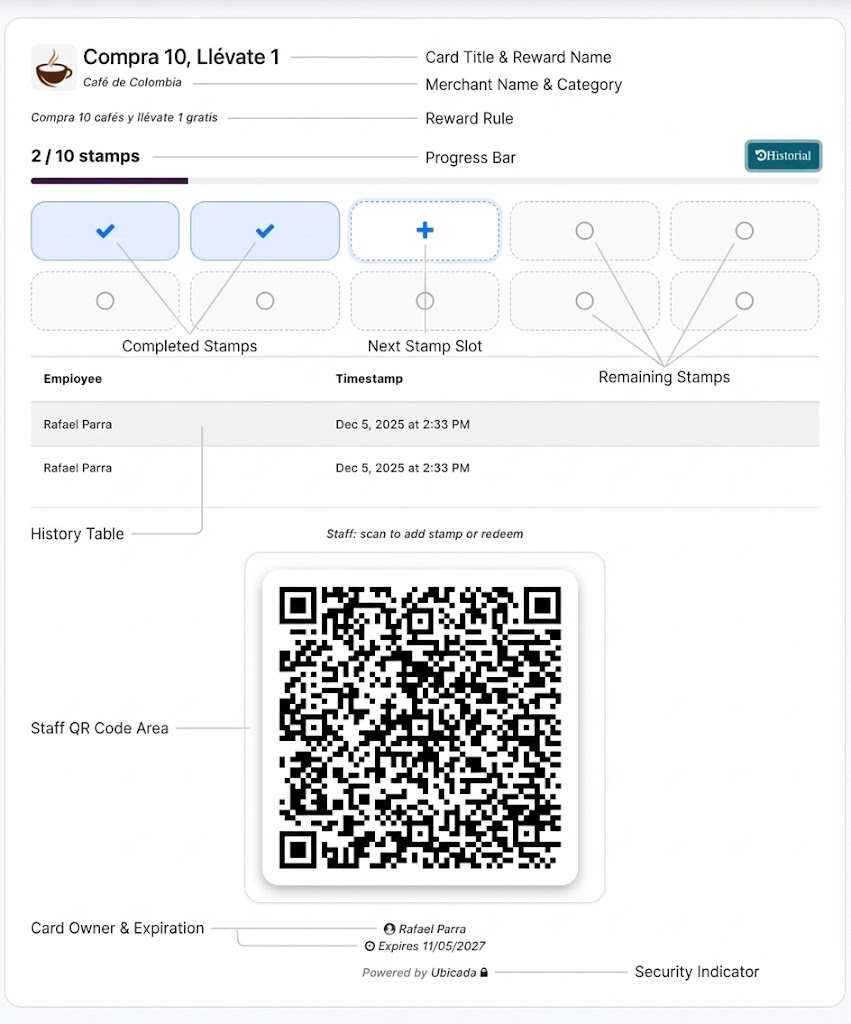This screenshot has width=851, height=1024.
Task: Click the Employee column header
Action: click(73, 379)
